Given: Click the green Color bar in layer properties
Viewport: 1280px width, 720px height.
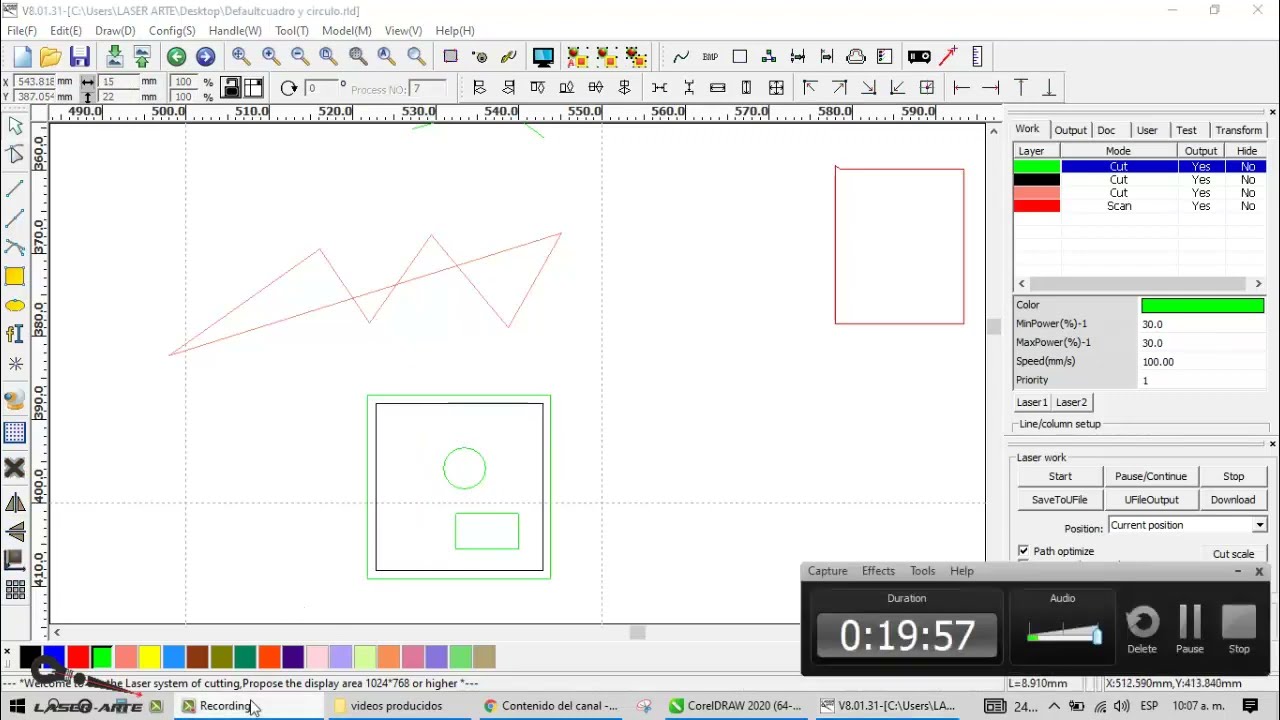Looking at the screenshot, I should coord(1202,306).
